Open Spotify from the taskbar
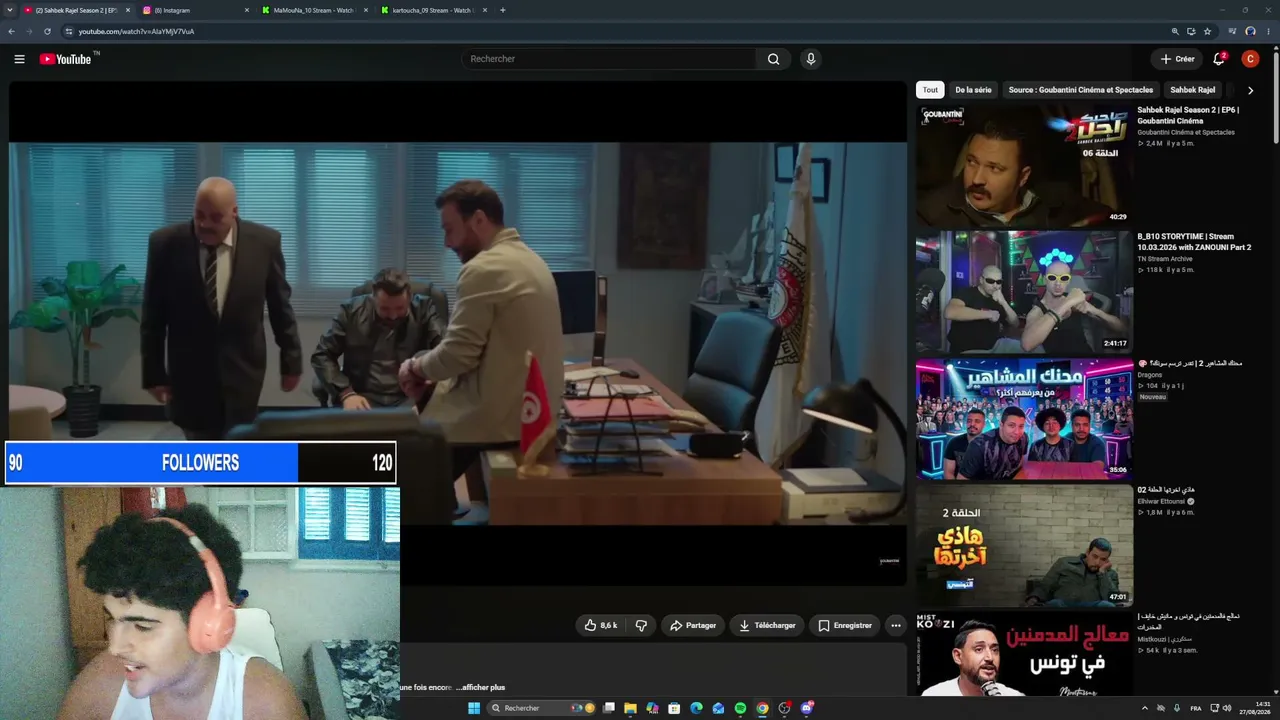1280x720 pixels. click(x=740, y=708)
